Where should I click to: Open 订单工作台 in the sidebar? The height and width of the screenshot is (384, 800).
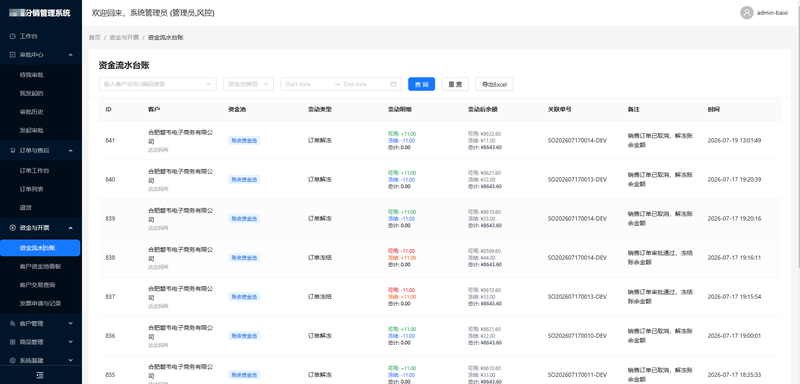[x=35, y=170]
